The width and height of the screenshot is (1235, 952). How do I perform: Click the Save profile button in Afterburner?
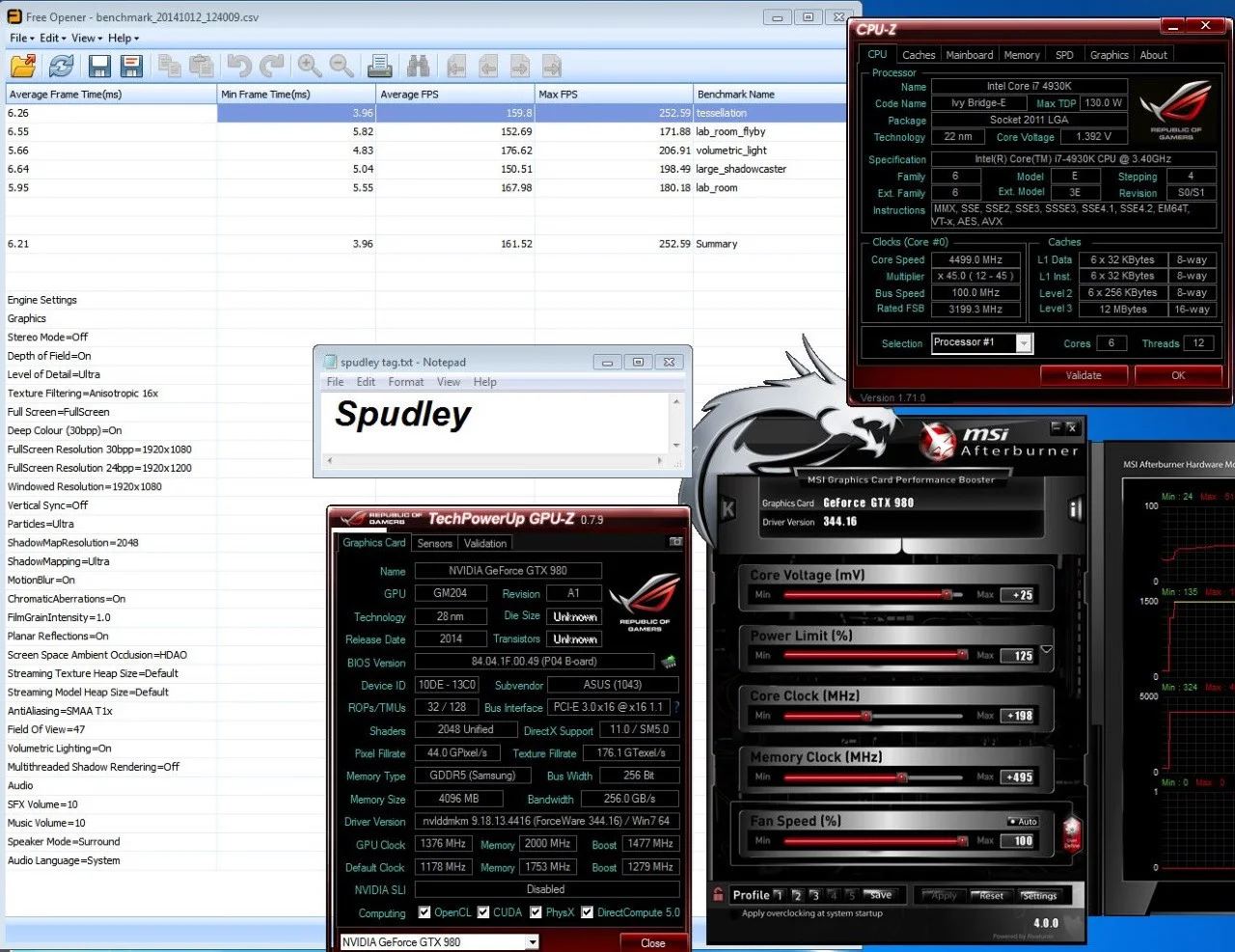881,895
